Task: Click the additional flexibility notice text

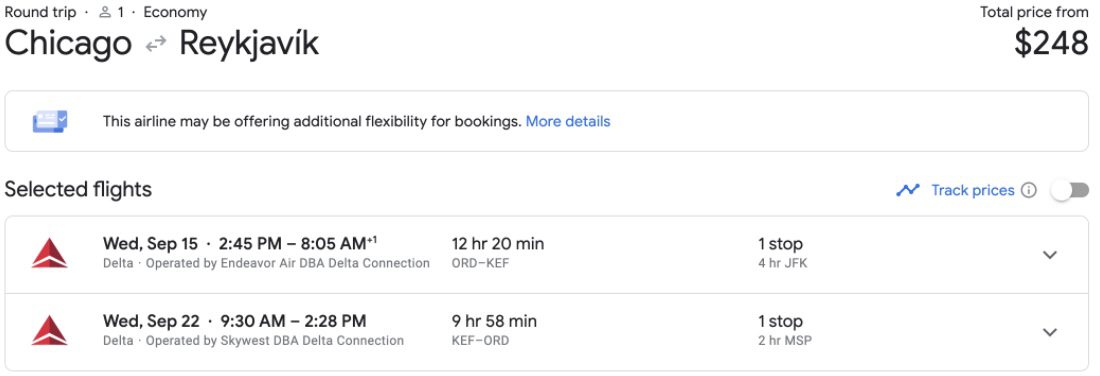Action: [312, 121]
